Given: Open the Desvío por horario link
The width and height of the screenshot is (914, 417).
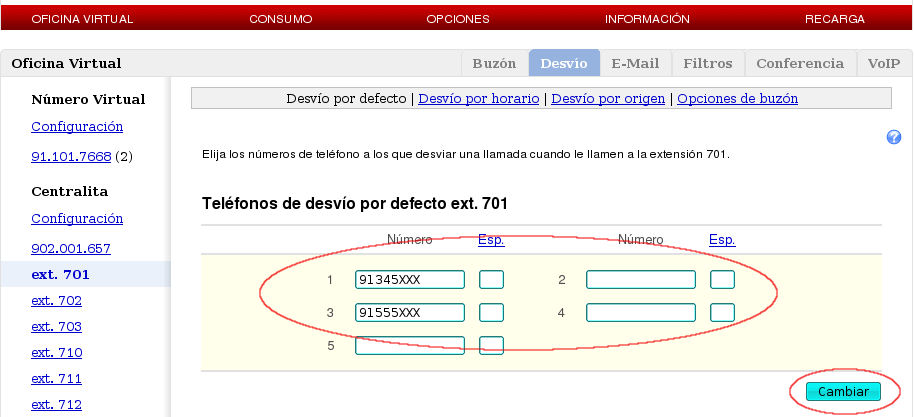Looking at the screenshot, I should 478,99.
